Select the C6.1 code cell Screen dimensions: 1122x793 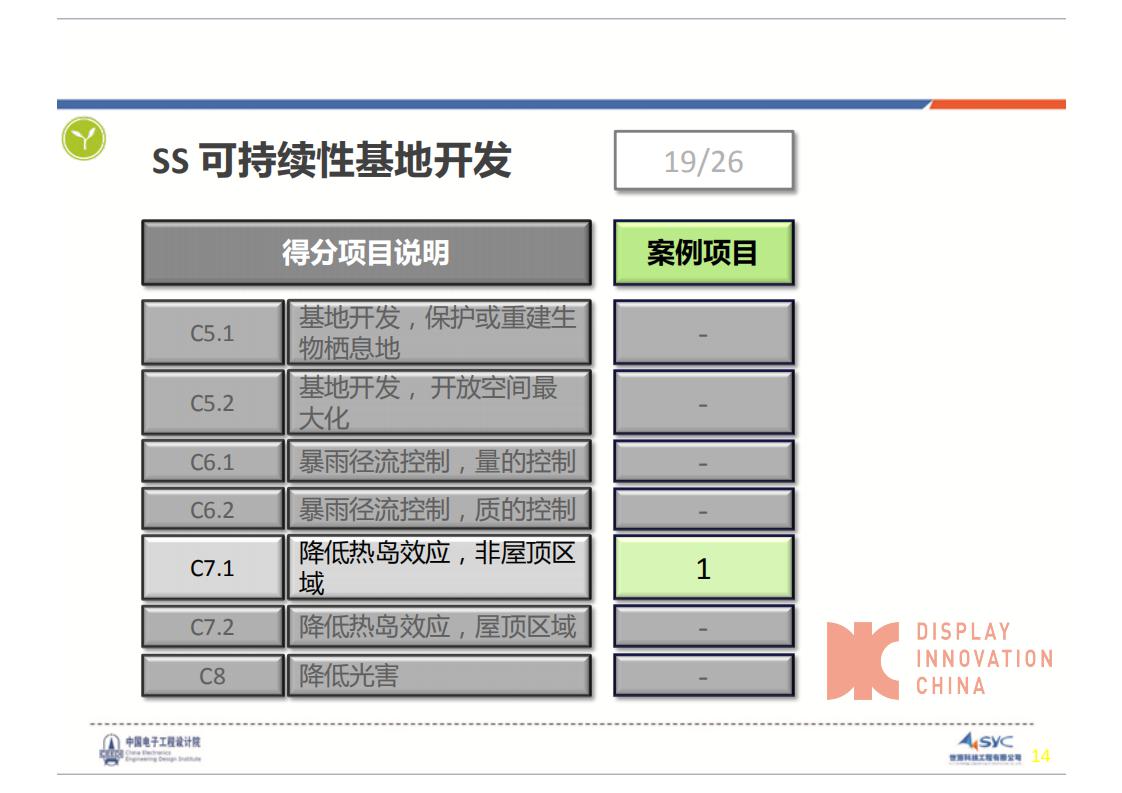[x=213, y=462]
